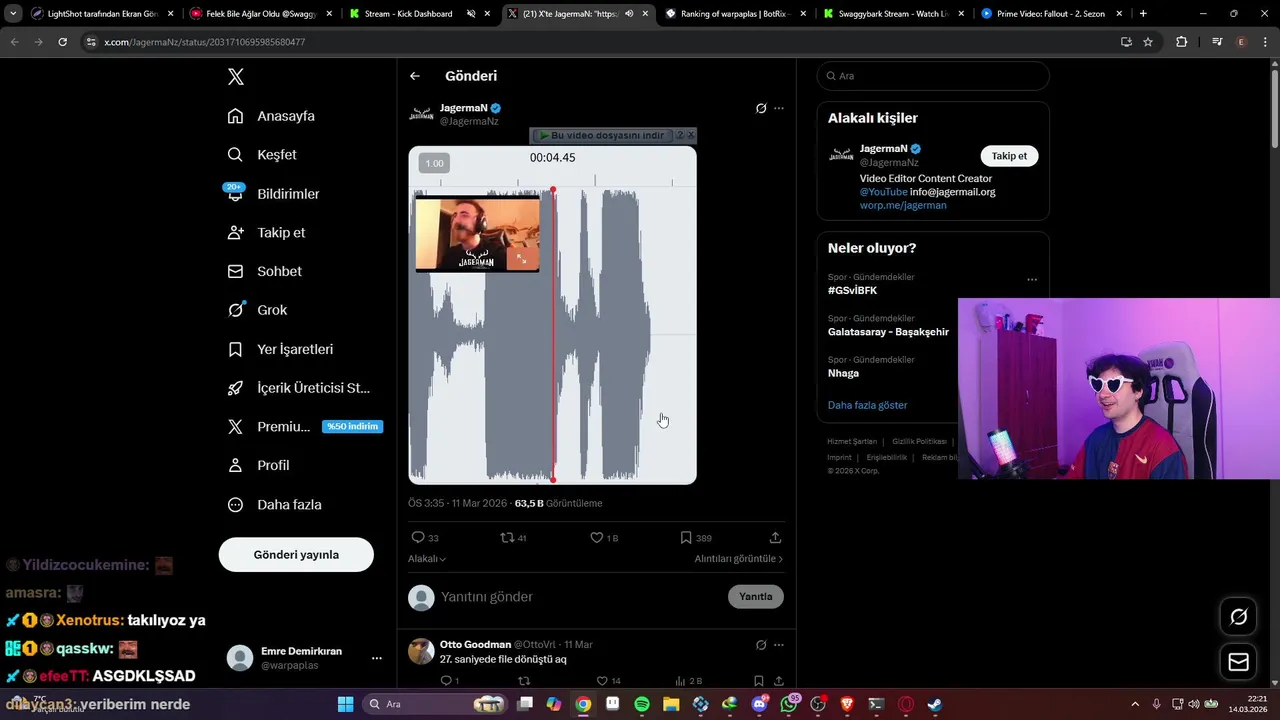Open Otto Goodman's profile from the reply

tap(475, 645)
